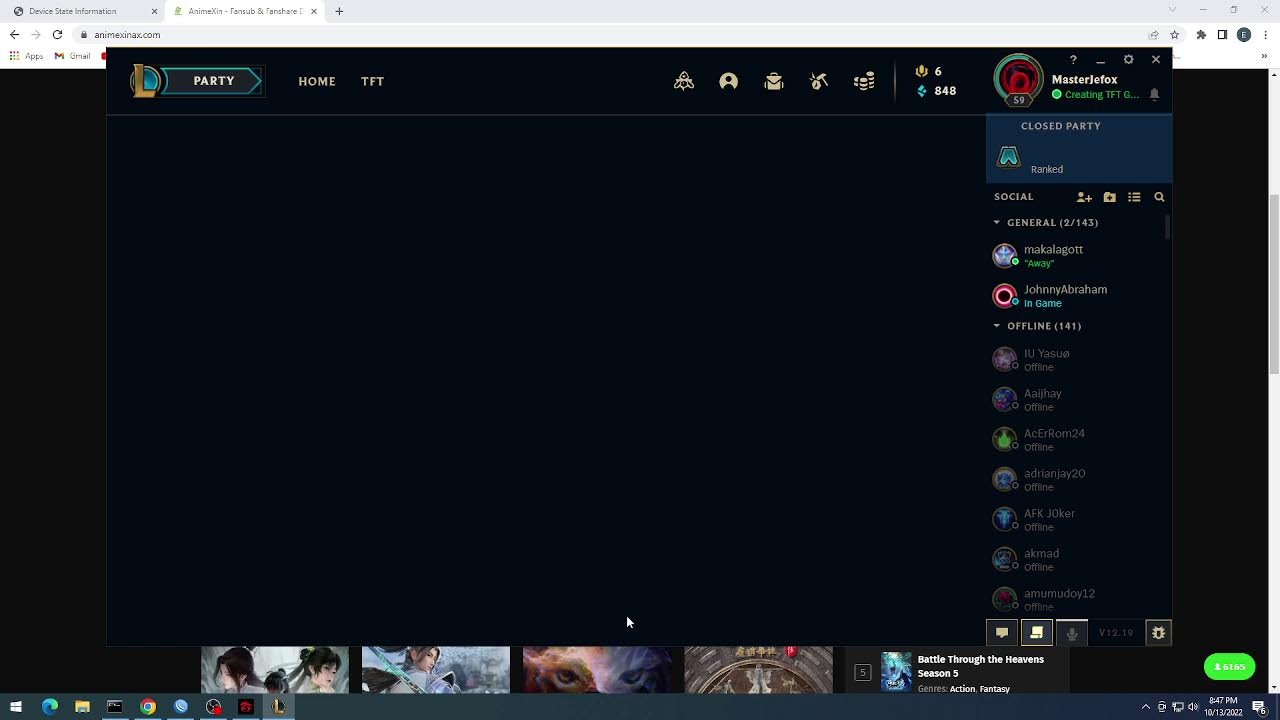
Task: Open the notifications bell icon
Action: click(x=1154, y=94)
